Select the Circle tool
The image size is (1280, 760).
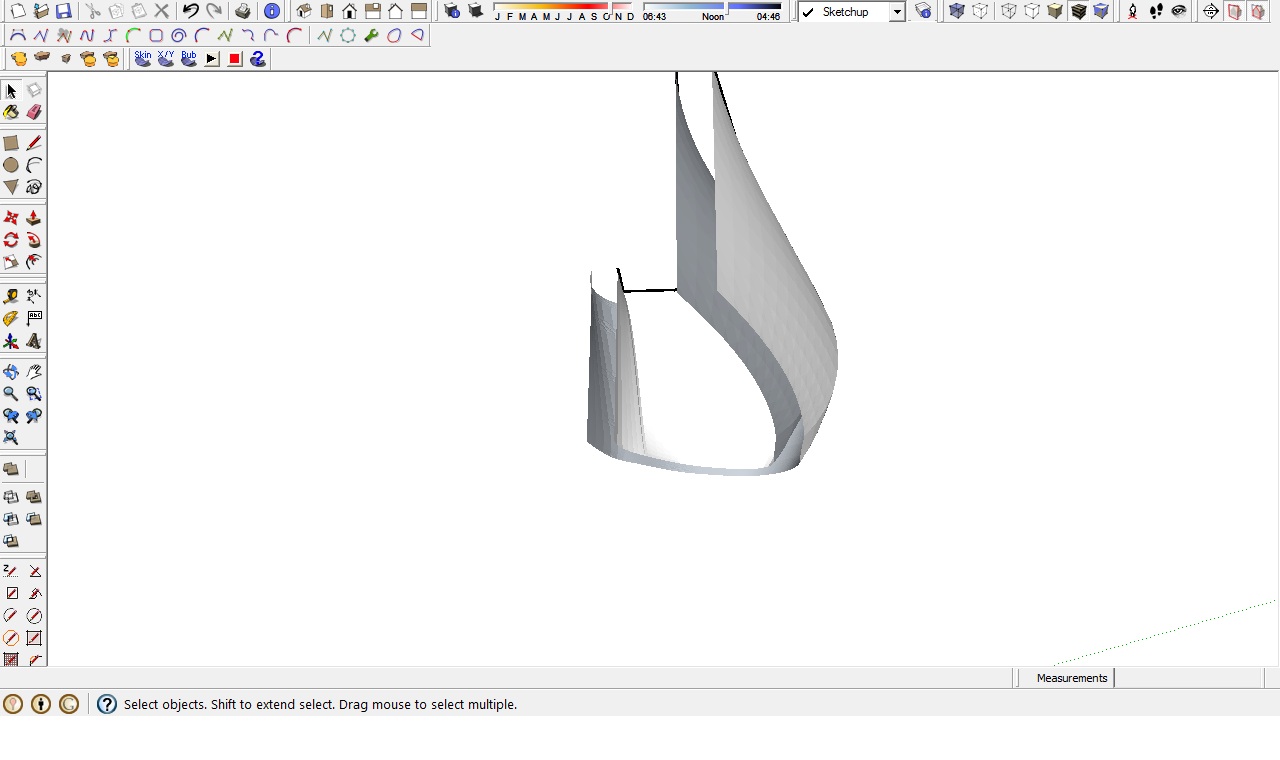[x=11, y=165]
